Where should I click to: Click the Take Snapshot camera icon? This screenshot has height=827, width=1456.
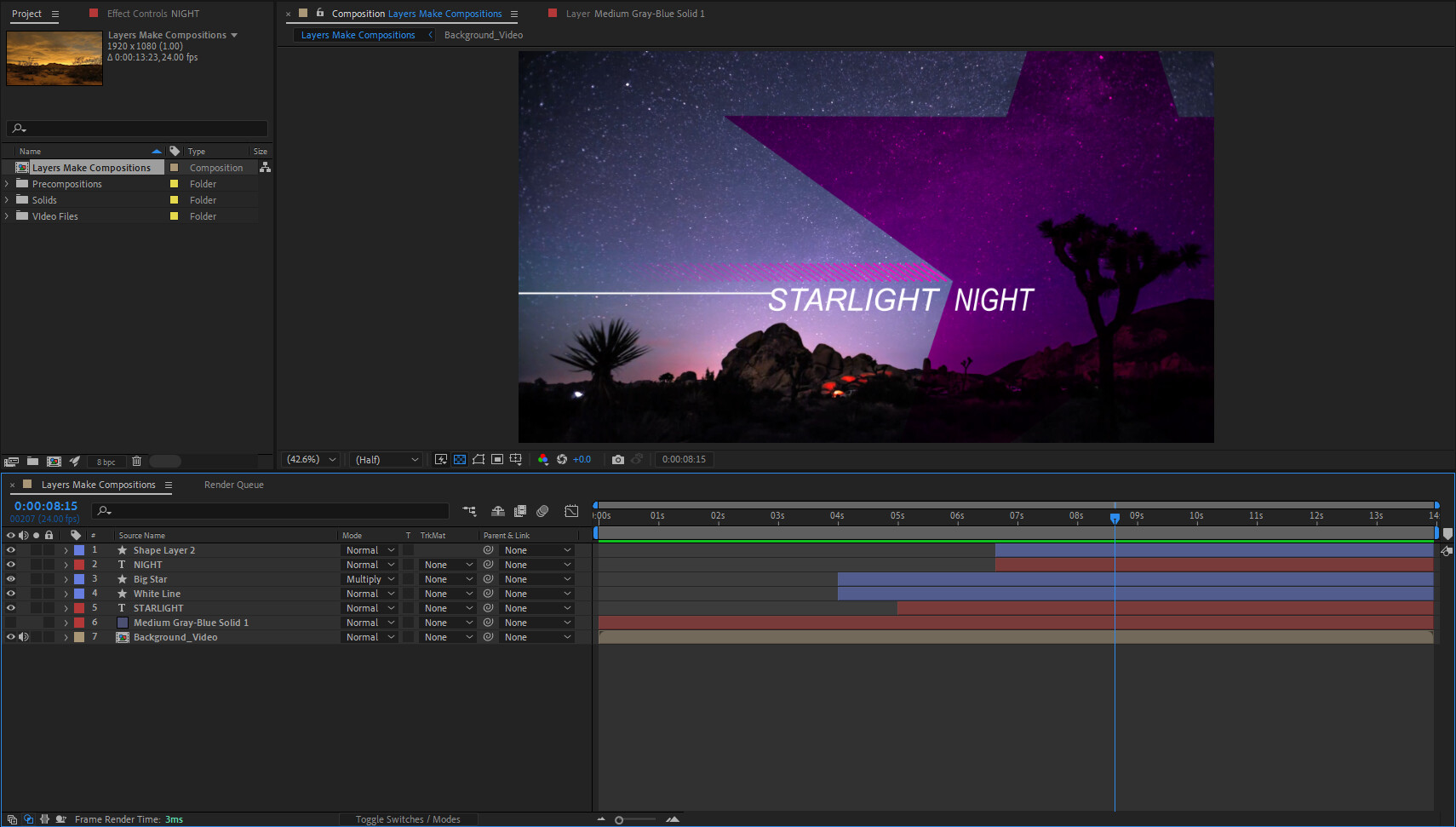618,460
